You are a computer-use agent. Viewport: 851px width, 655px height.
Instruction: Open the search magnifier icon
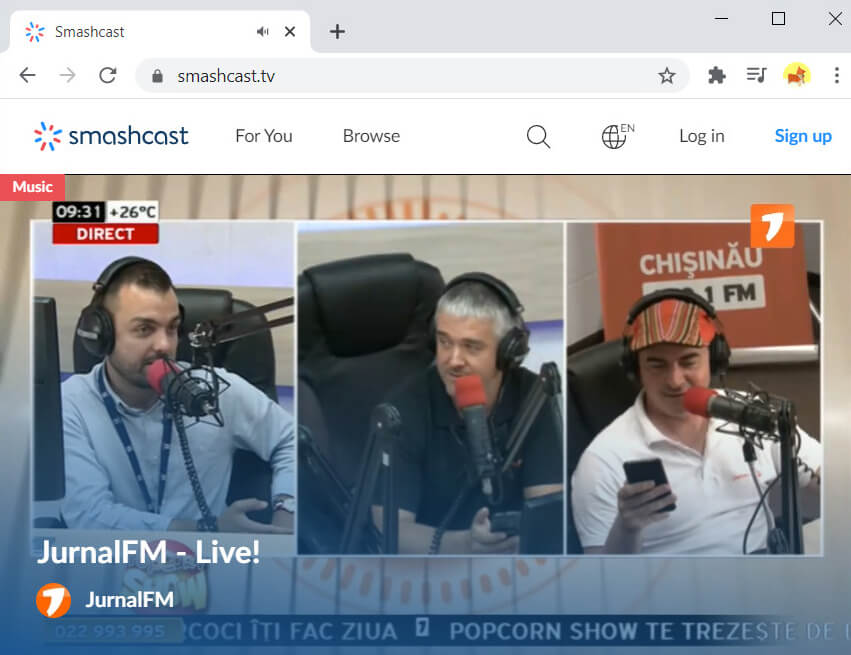(x=538, y=136)
